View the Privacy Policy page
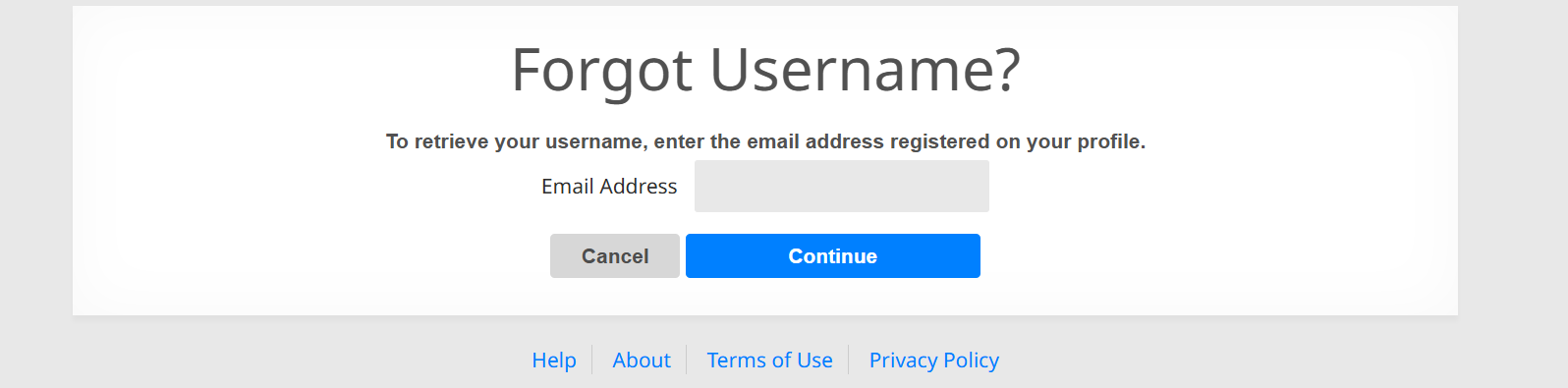This screenshot has height=388, width=1568. [933, 360]
